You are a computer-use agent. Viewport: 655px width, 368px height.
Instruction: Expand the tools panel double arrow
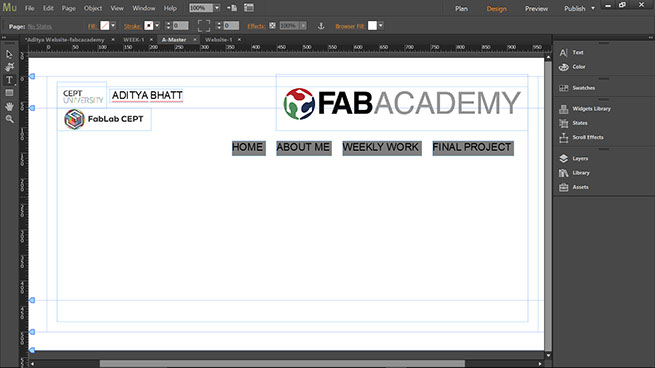pyautogui.click(x=4, y=38)
